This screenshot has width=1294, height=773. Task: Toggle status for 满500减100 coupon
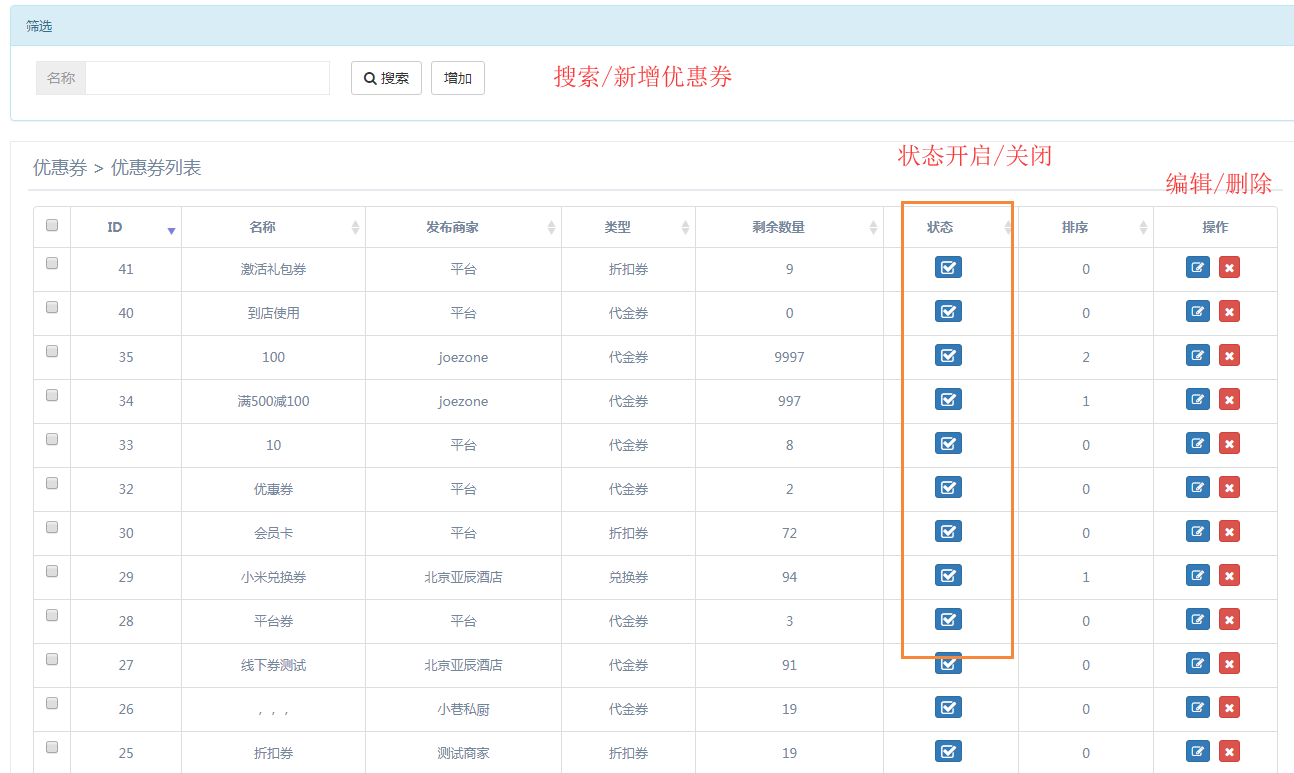click(x=948, y=399)
